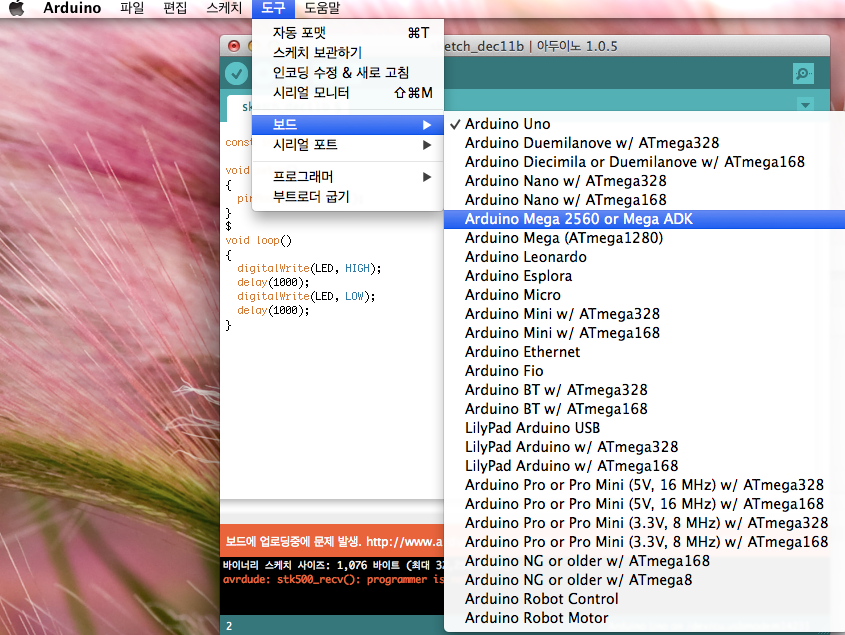Select Arduino Leonardo board
This screenshot has width=845, height=635.
645,257
